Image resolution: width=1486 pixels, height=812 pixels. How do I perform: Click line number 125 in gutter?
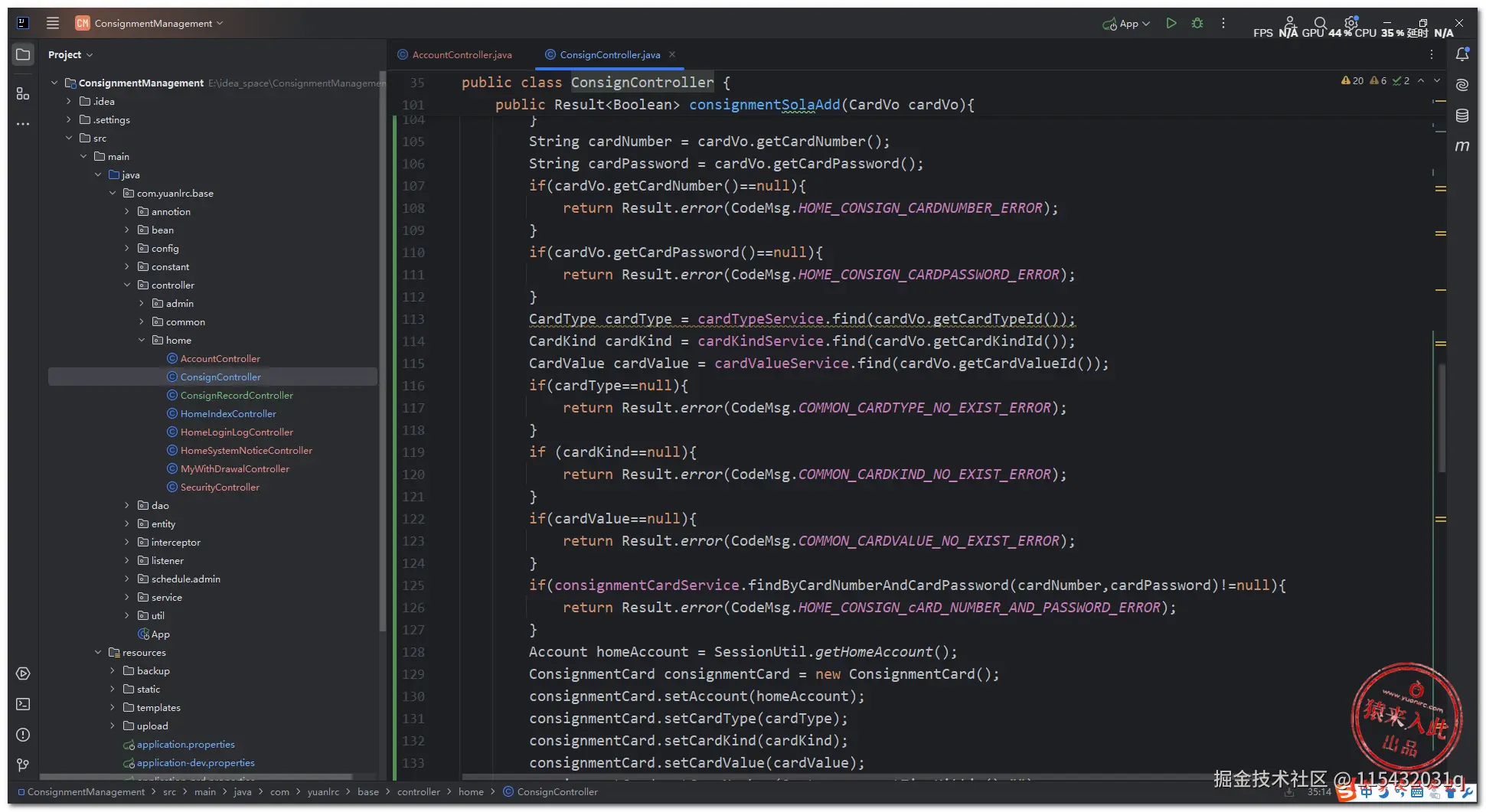[413, 585]
